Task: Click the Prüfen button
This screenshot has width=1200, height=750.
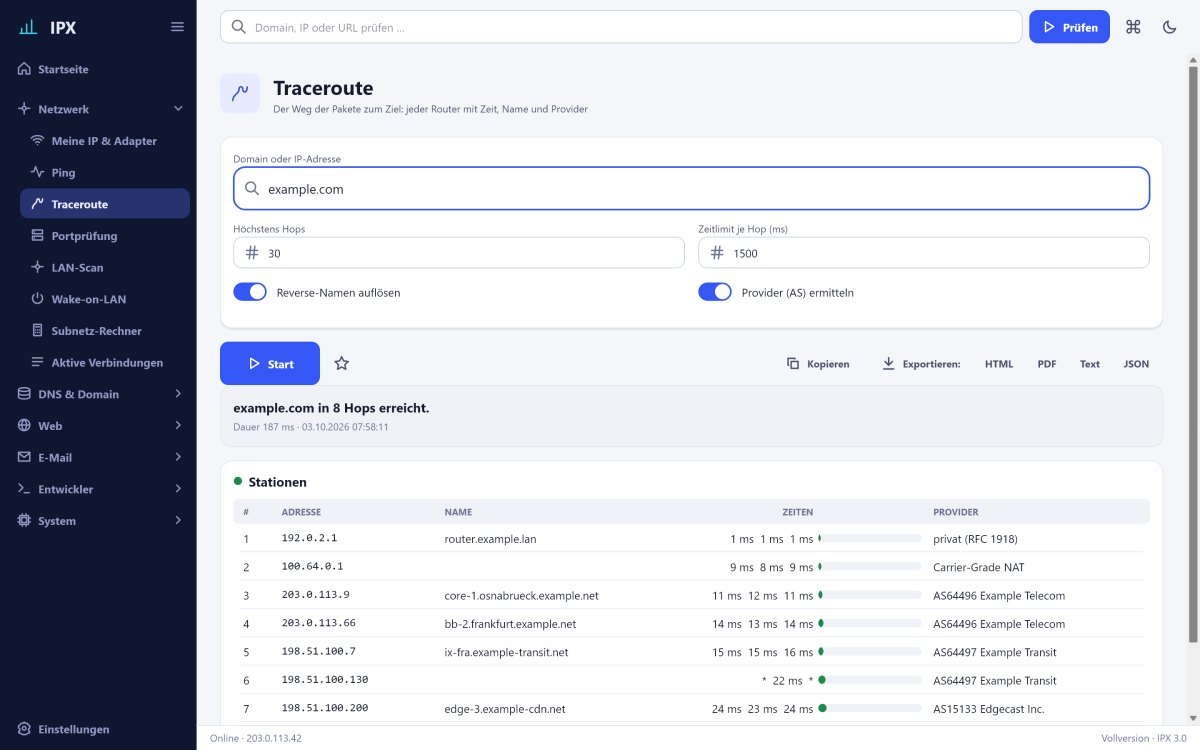Action: (x=1069, y=27)
